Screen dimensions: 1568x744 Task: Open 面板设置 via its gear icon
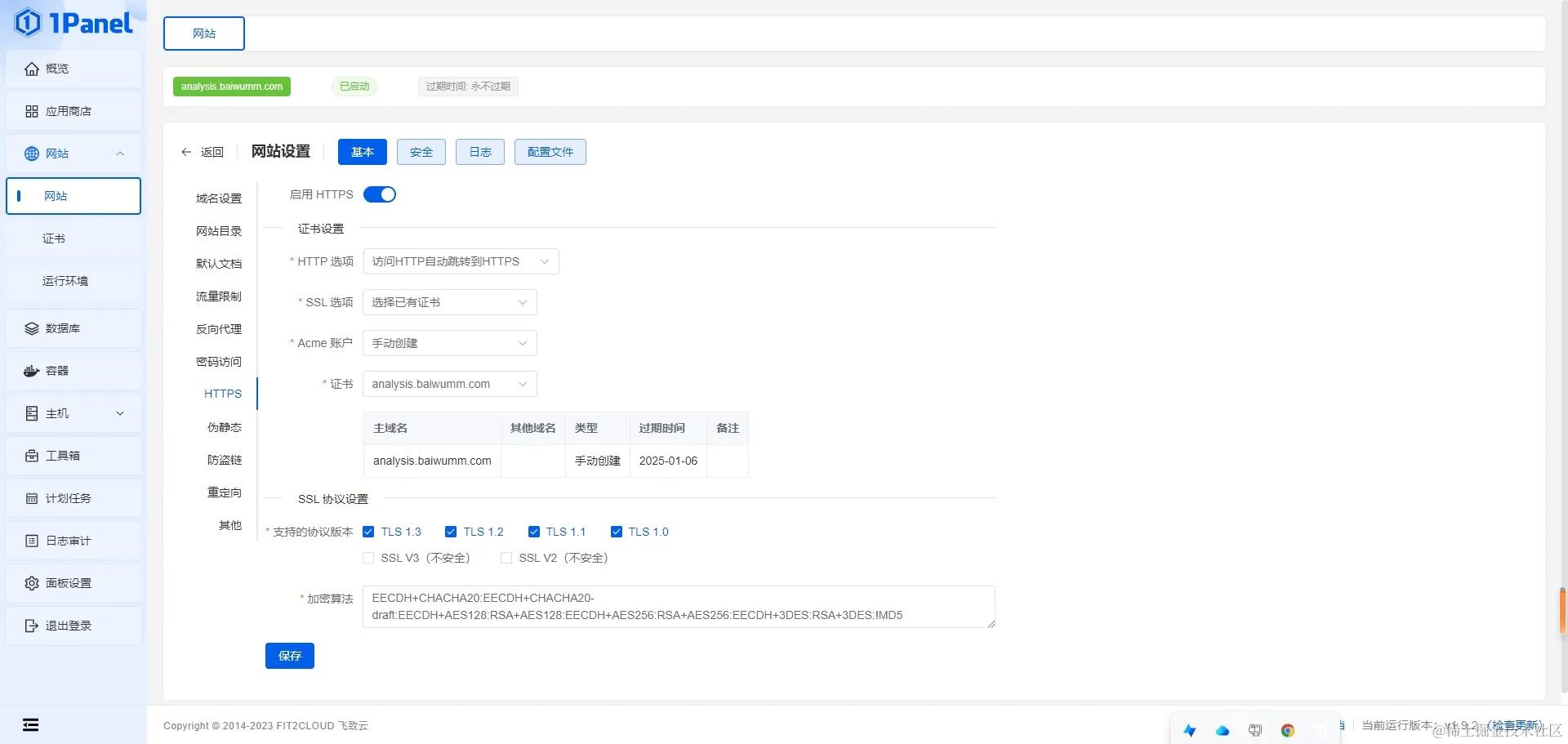32,583
